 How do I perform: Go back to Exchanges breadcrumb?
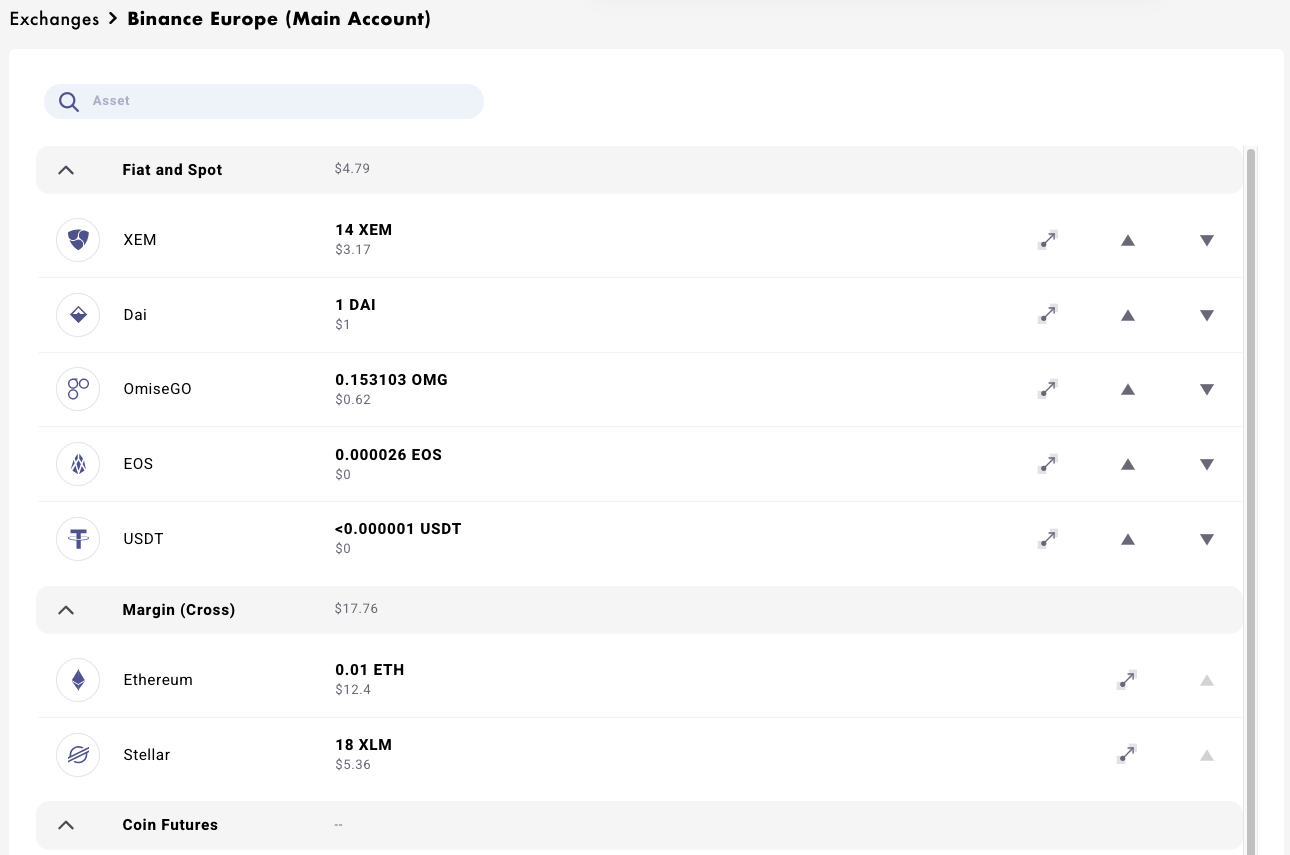click(54, 19)
